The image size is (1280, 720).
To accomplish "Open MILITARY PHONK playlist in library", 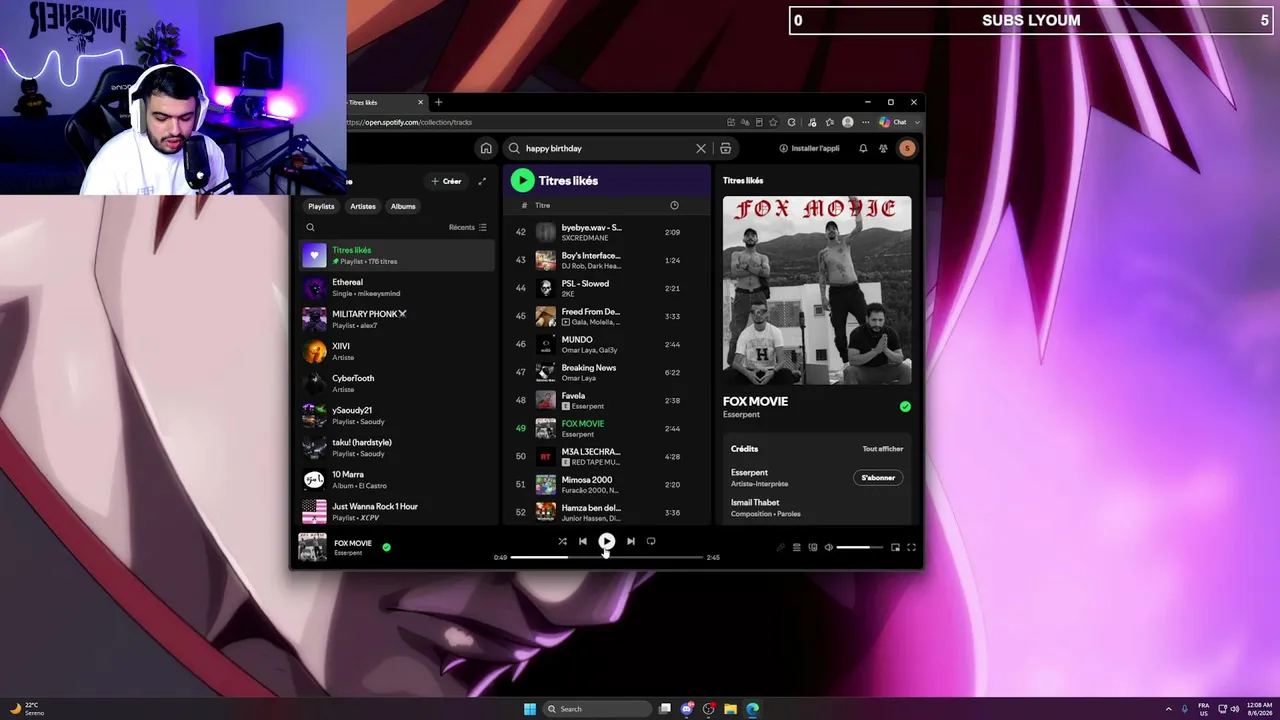I will (398, 319).
